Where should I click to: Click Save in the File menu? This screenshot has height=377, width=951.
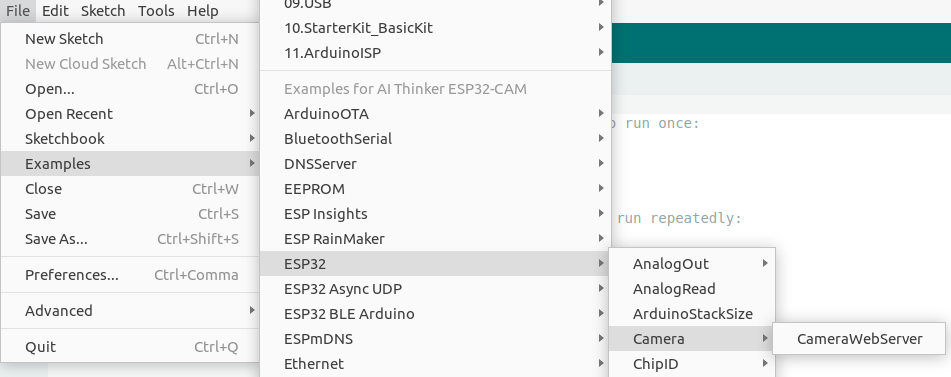click(130, 214)
